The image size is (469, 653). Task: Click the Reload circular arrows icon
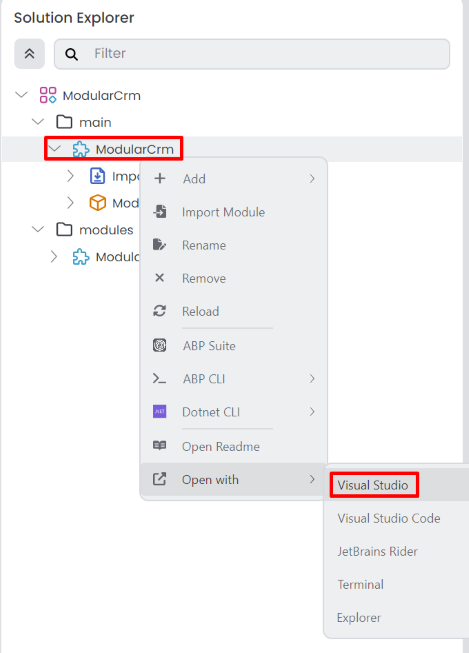tap(160, 311)
